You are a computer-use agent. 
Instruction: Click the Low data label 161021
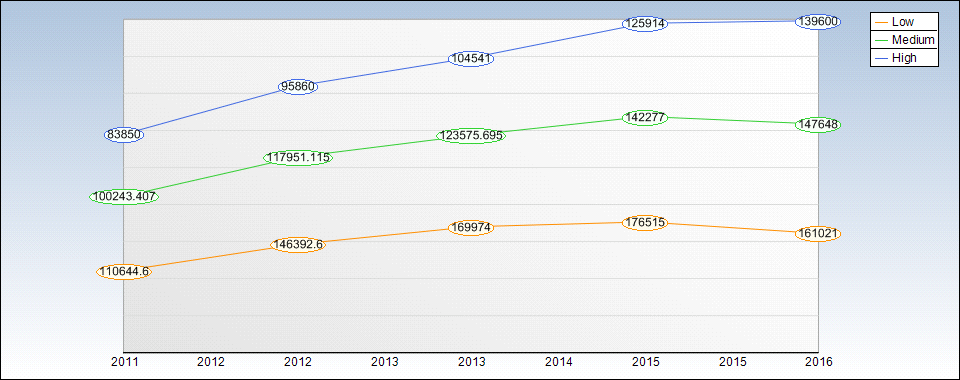[819, 234]
